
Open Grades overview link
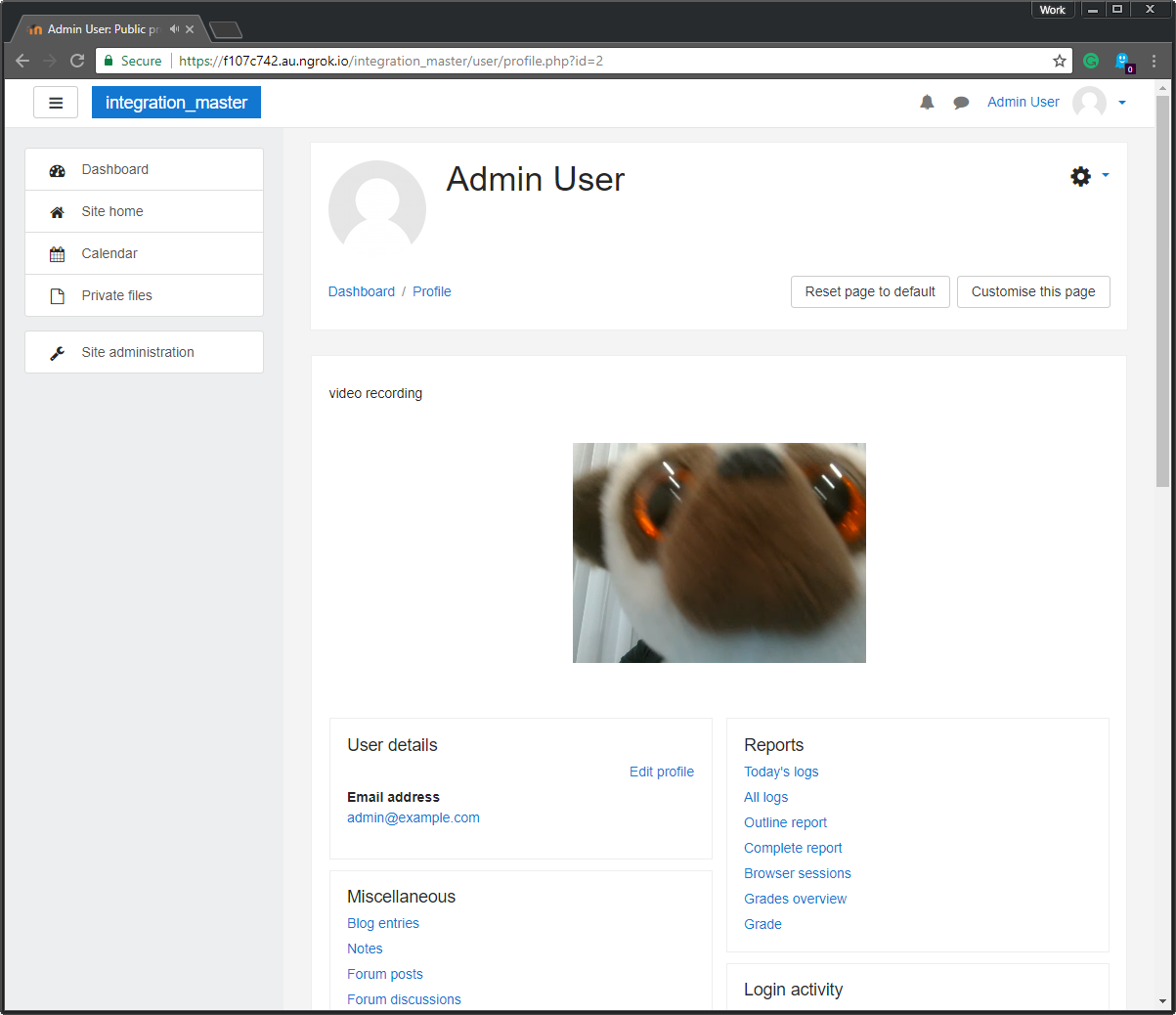pos(795,899)
